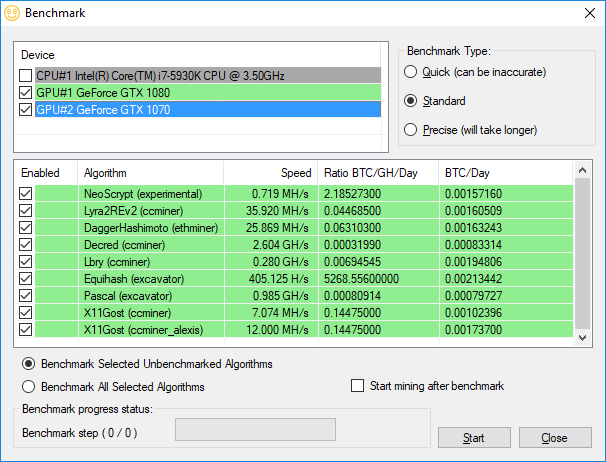Click speed value 12.000 MH/s
Screen dimensions: 606x462
pyautogui.click(x=277, y=329)
